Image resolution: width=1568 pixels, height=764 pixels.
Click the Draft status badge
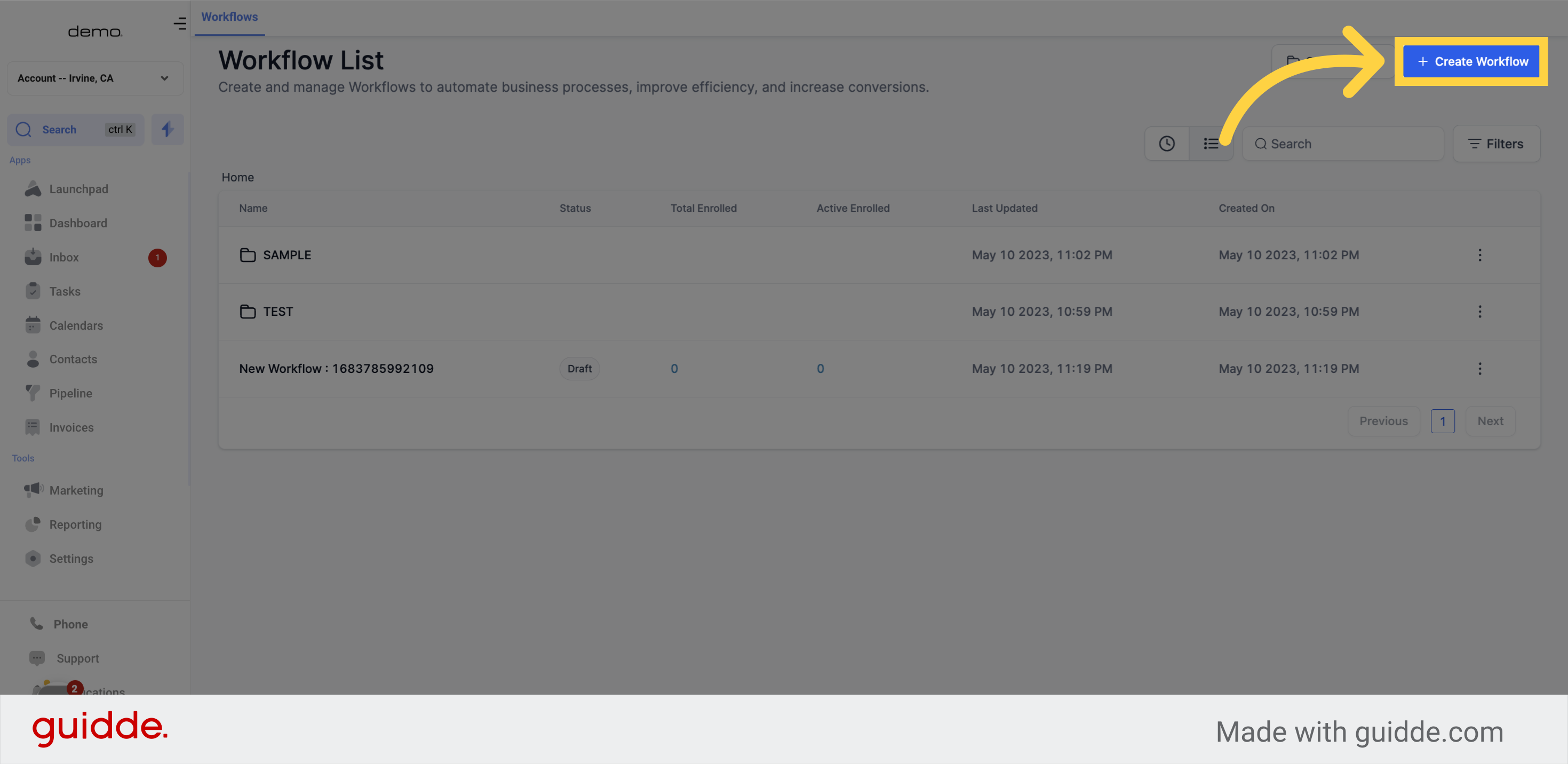point(579,368)
